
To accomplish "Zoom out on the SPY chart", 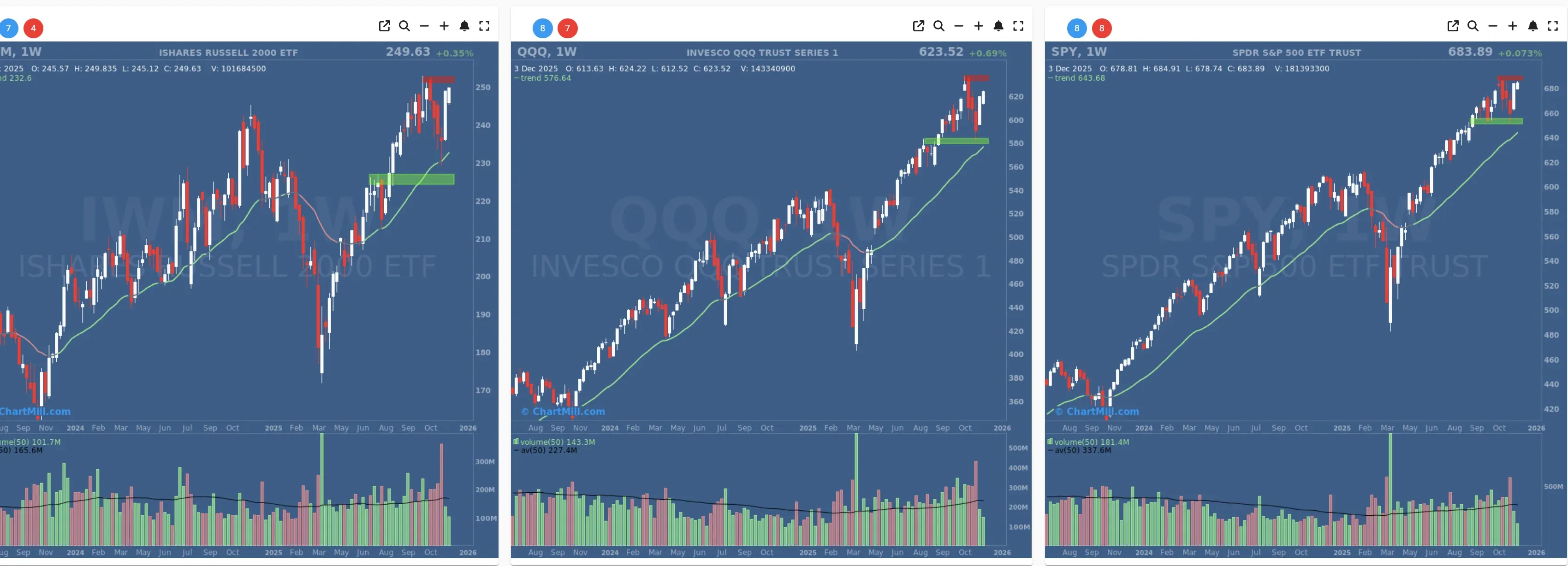I will [x=1492, y=26].
